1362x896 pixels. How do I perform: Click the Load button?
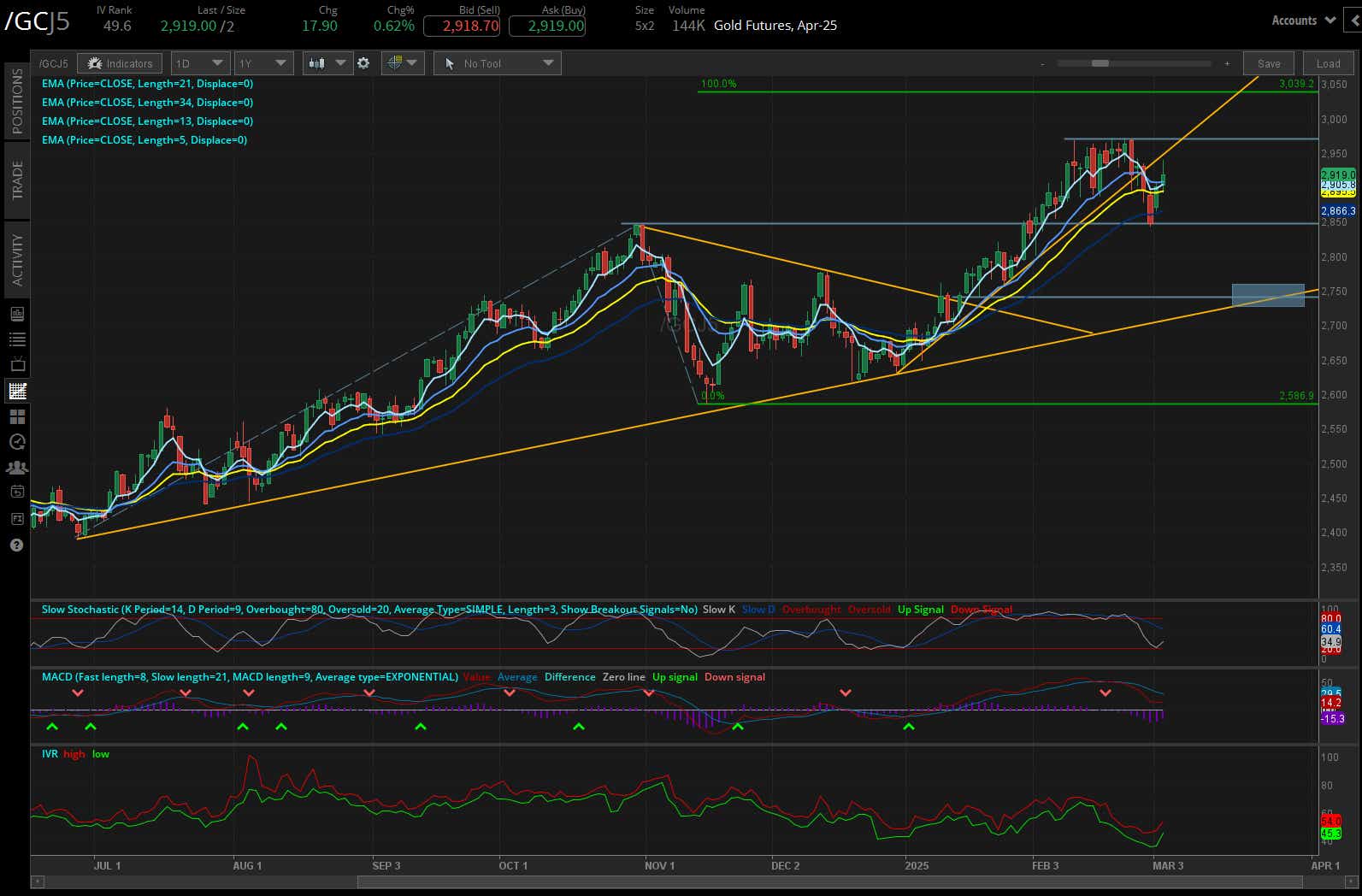1328,63
